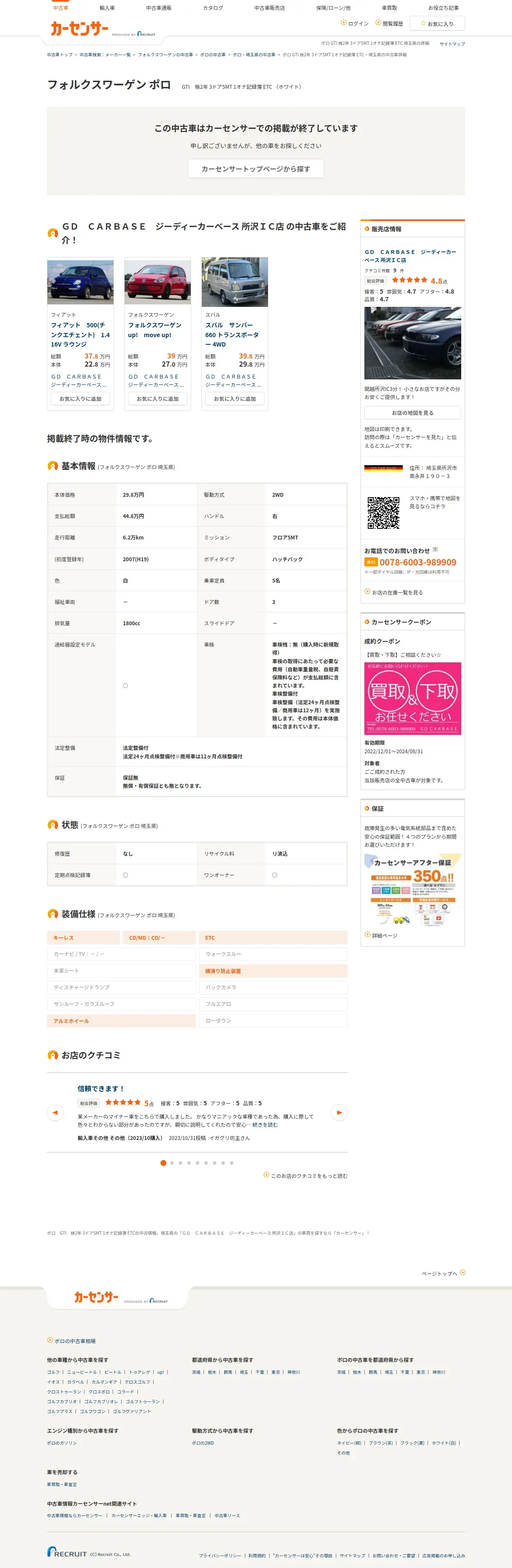Open ホワイト(白) color link
Viewport: 512px width, 1568px height.
click(444, 1443)
